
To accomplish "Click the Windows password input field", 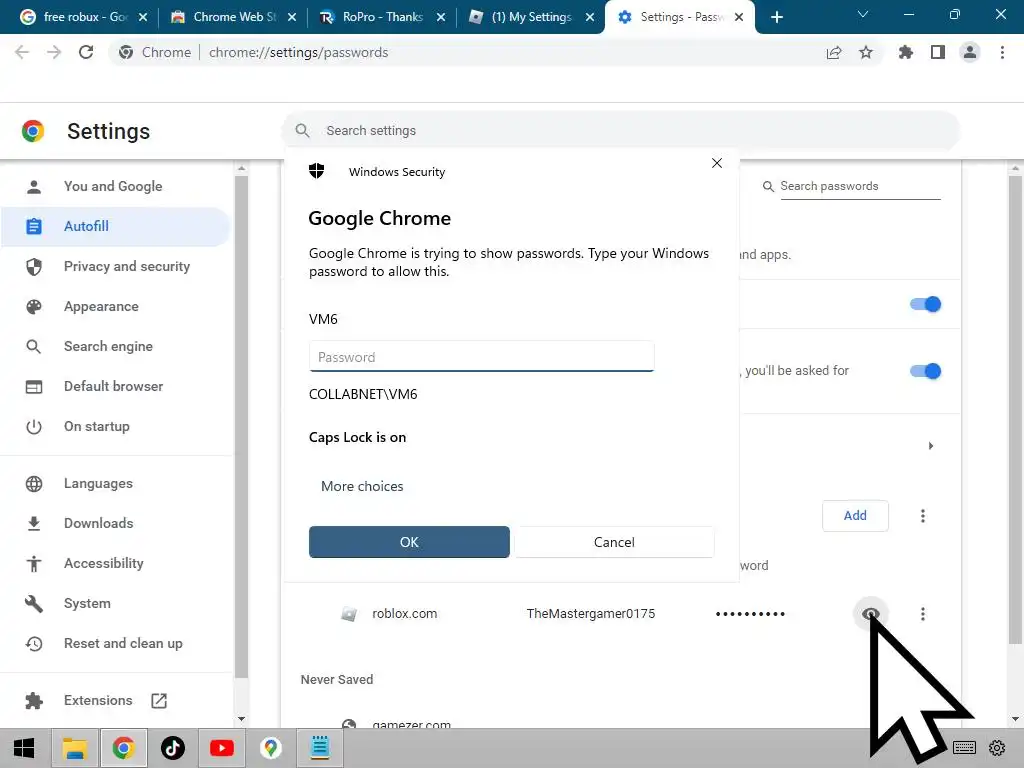I will pyautogui.click(x=481, y=357).
